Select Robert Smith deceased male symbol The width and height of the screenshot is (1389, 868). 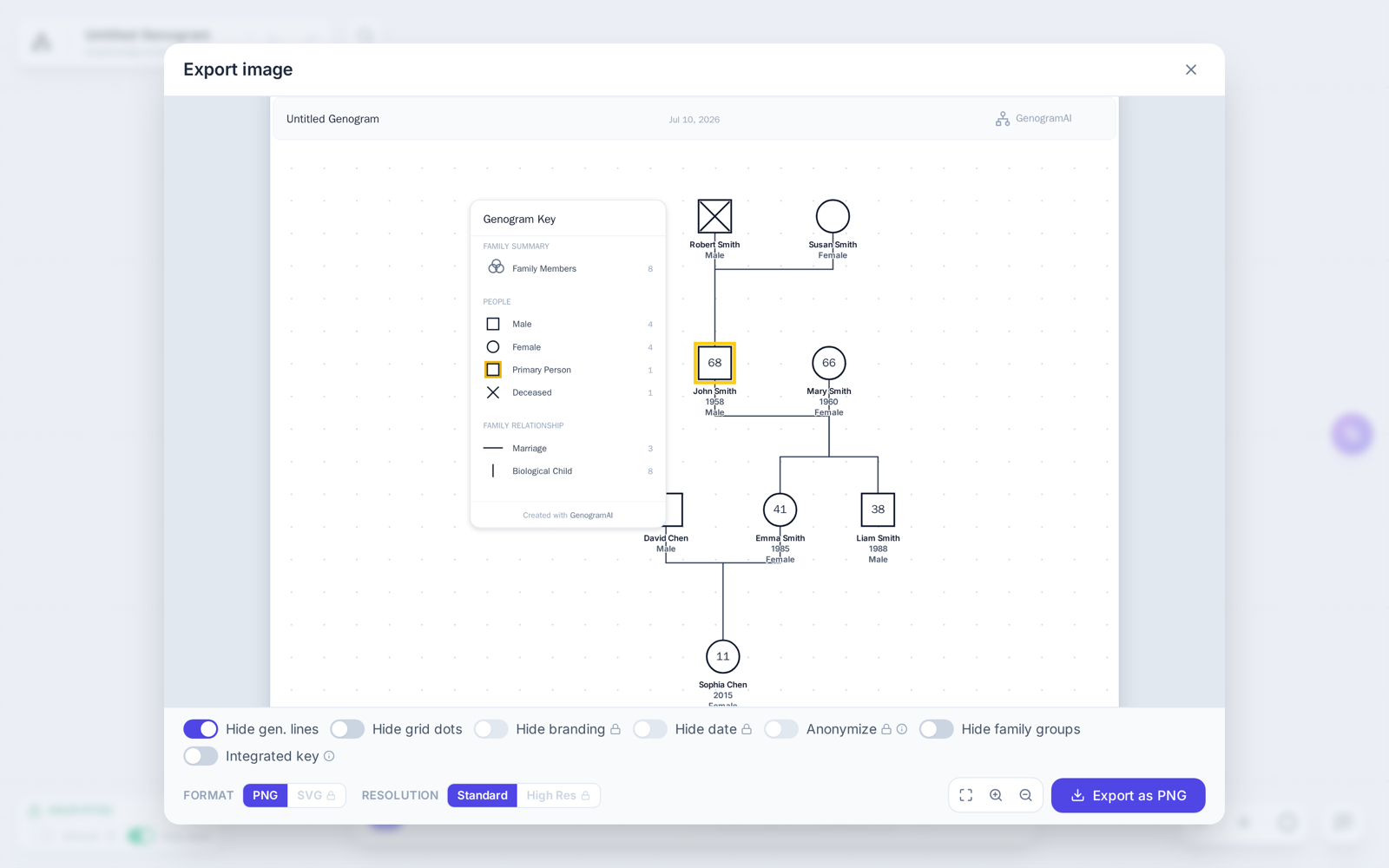pyautogui.click(x=714, y=216)
